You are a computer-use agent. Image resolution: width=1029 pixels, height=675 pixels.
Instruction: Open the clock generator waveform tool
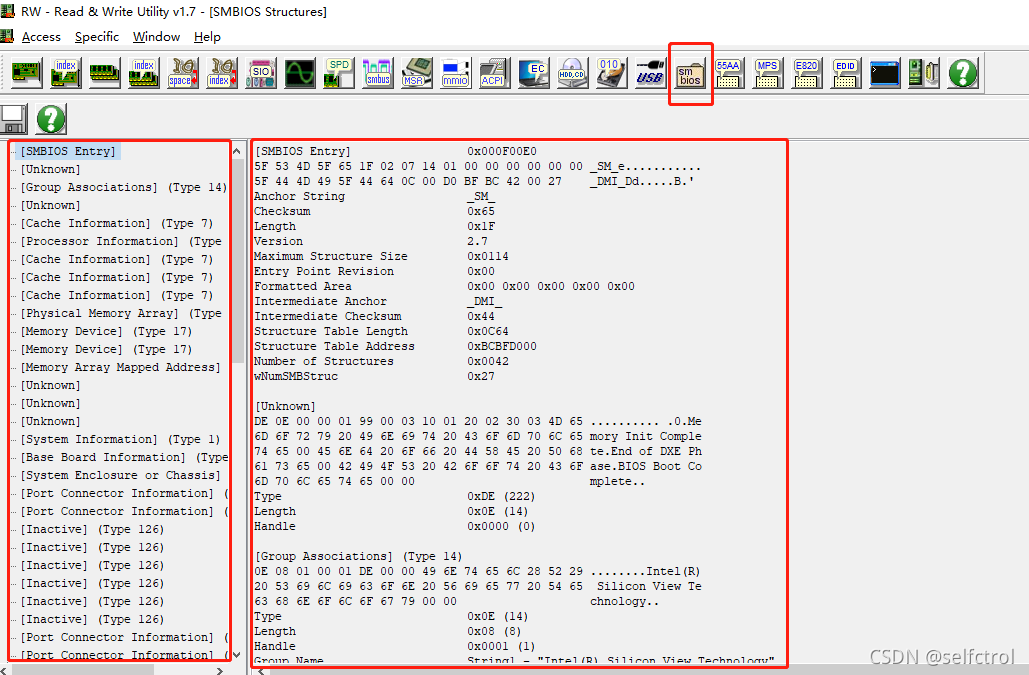(300, 73)
